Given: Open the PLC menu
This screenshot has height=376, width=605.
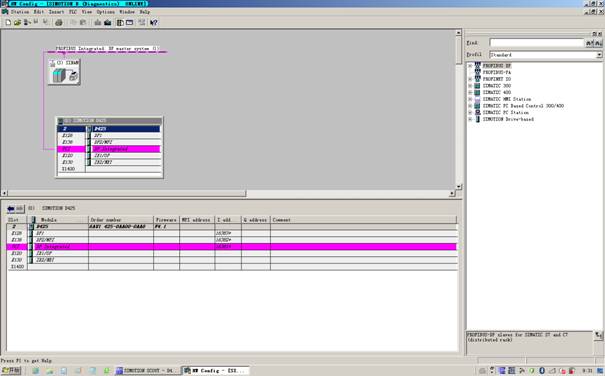Looking at the screenshot, I should tap(73, 12).
